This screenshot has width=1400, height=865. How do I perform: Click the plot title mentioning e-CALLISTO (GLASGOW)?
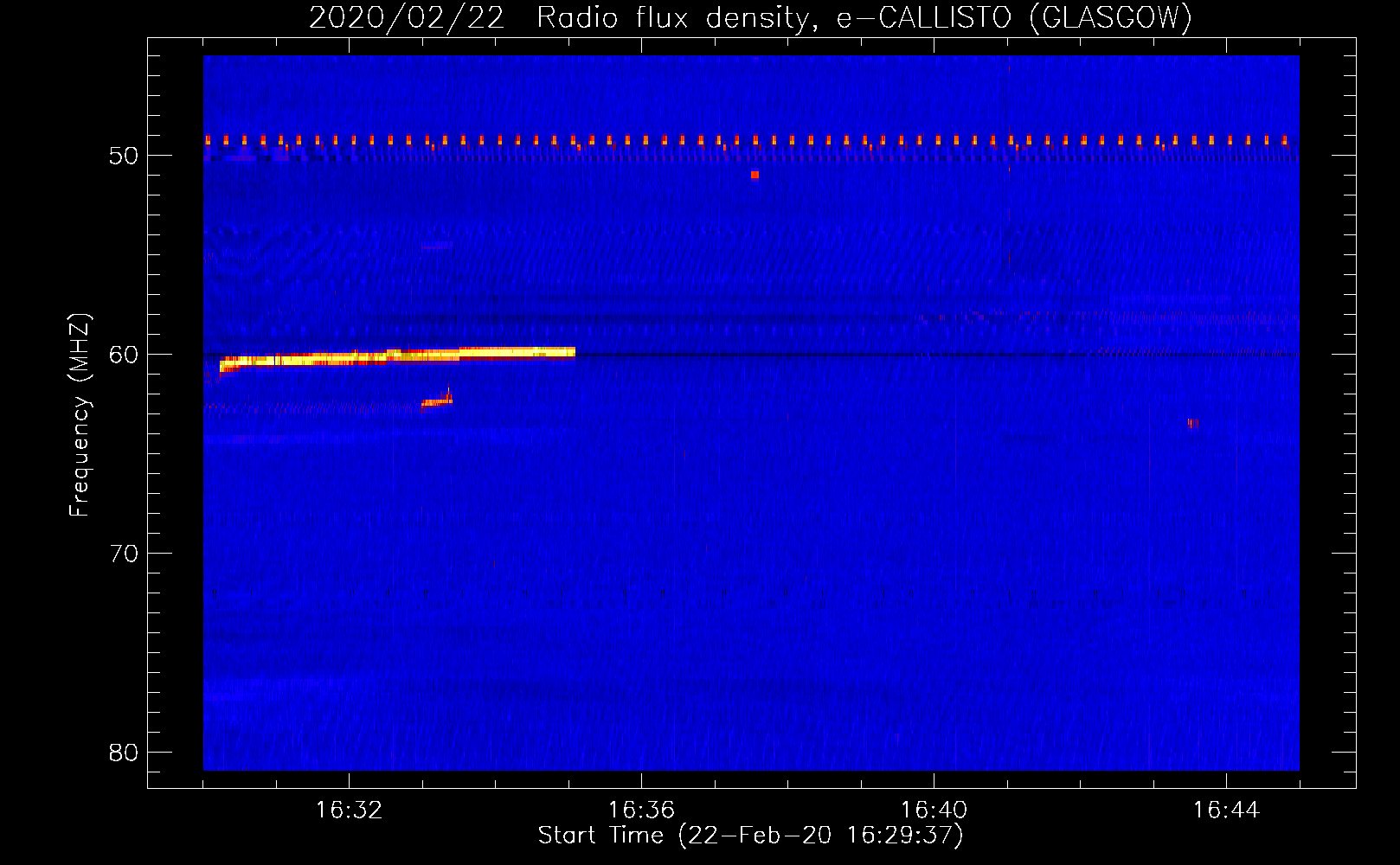coord(750,17)
